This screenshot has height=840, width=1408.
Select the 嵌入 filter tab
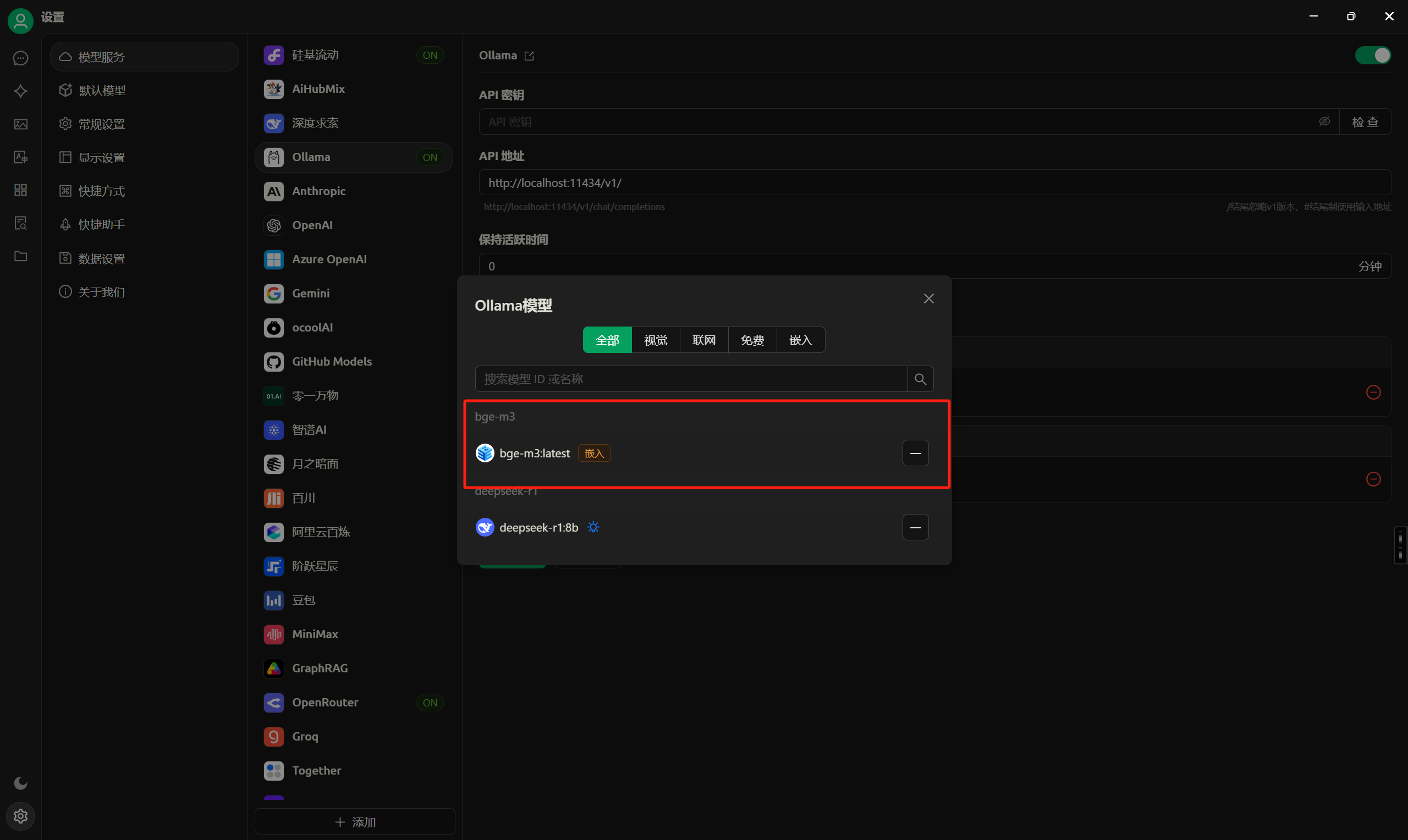800,340
